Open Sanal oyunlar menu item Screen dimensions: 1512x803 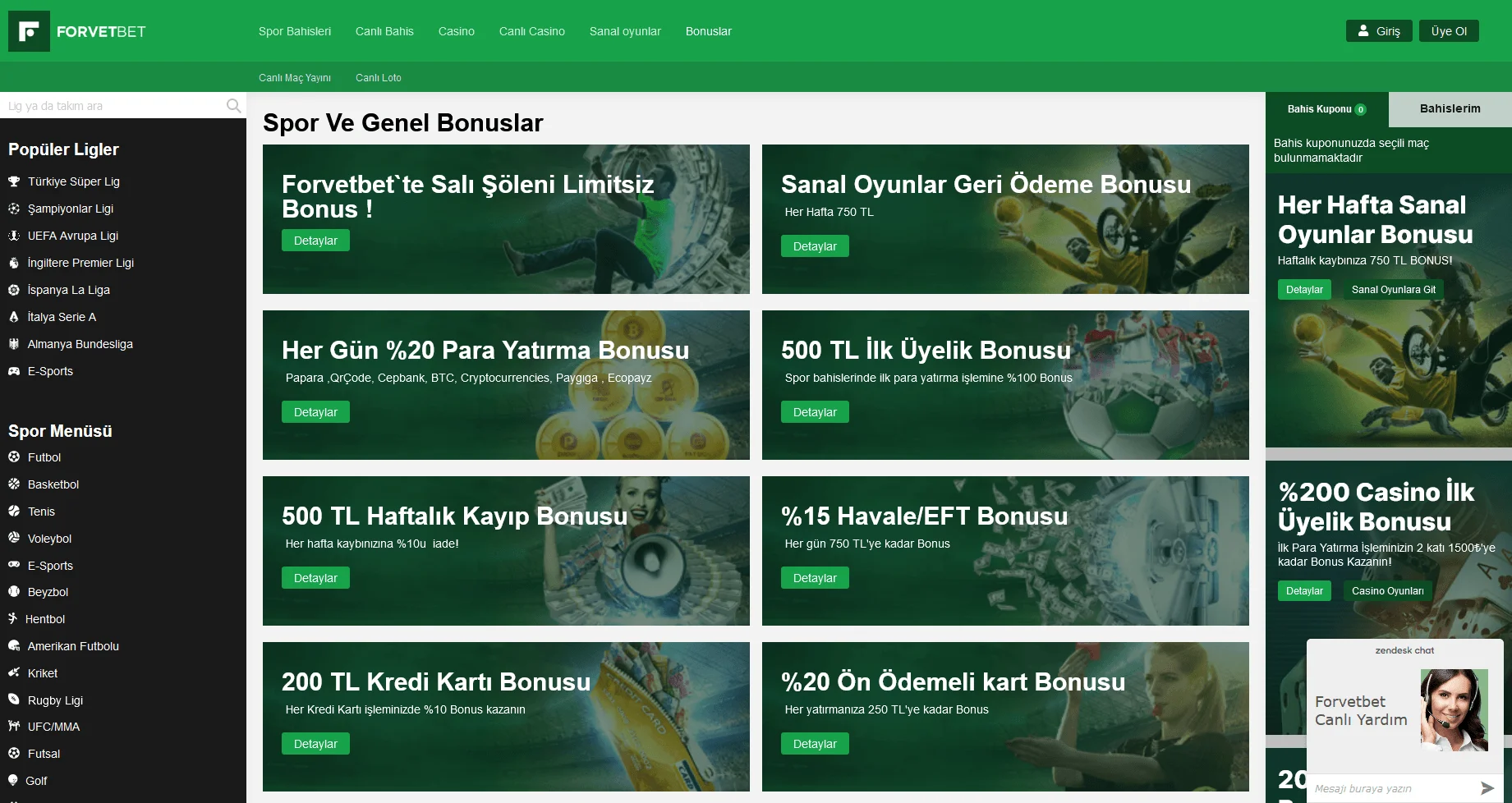pos(625,31)
